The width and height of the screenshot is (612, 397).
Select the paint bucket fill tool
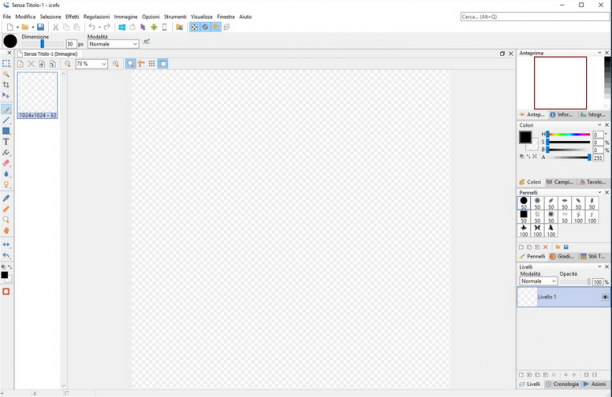tap(6, 153)
